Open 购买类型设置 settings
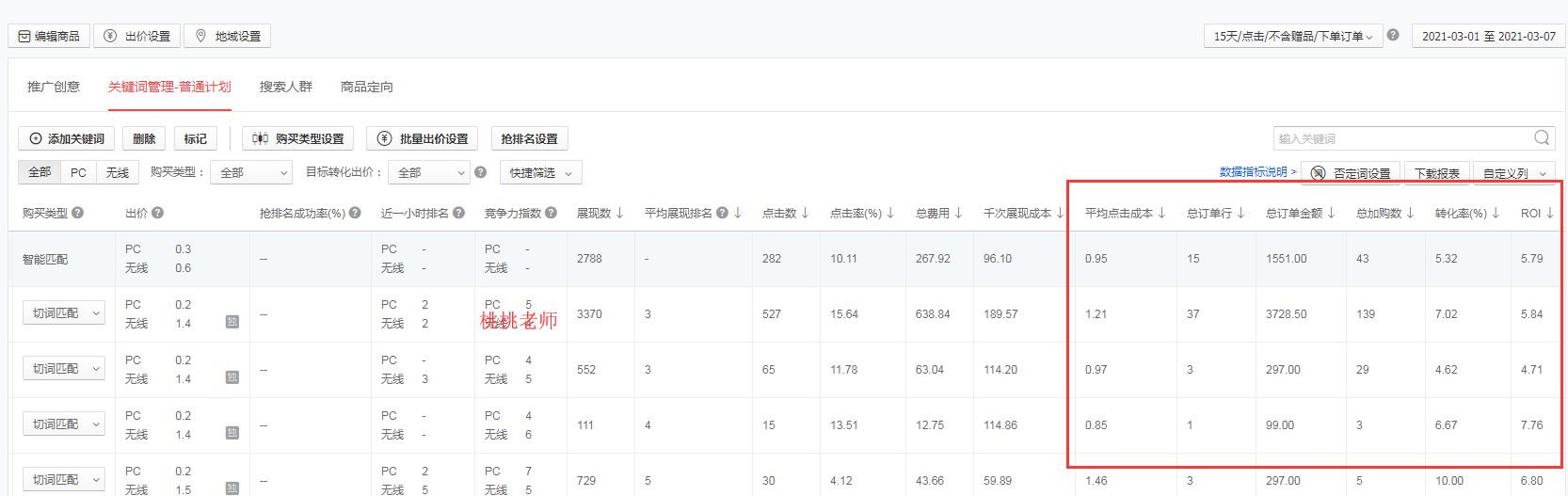This screenshot has height=496, width=1568. click(298, 138)
